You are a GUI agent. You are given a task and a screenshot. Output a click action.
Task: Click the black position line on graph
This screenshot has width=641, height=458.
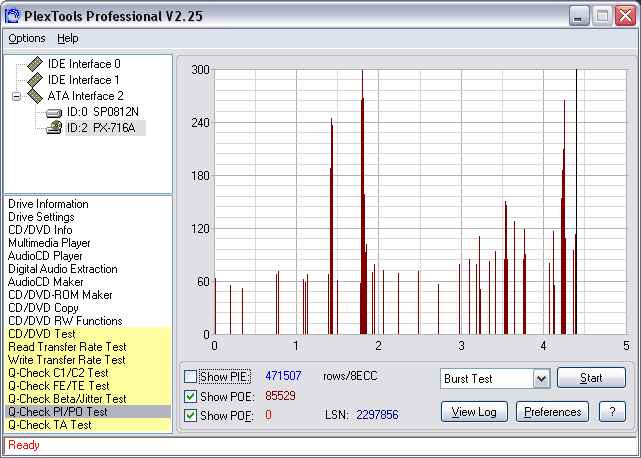click(x=576, y=202)
